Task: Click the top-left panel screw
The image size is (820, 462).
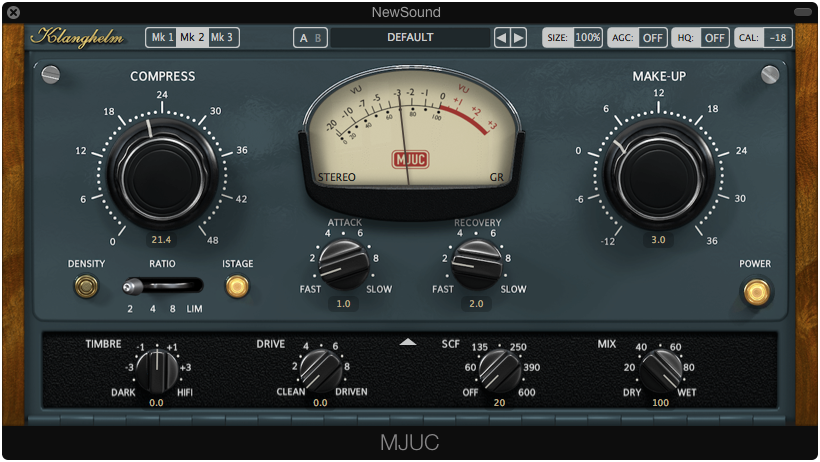Action: (x=51, y=74)
